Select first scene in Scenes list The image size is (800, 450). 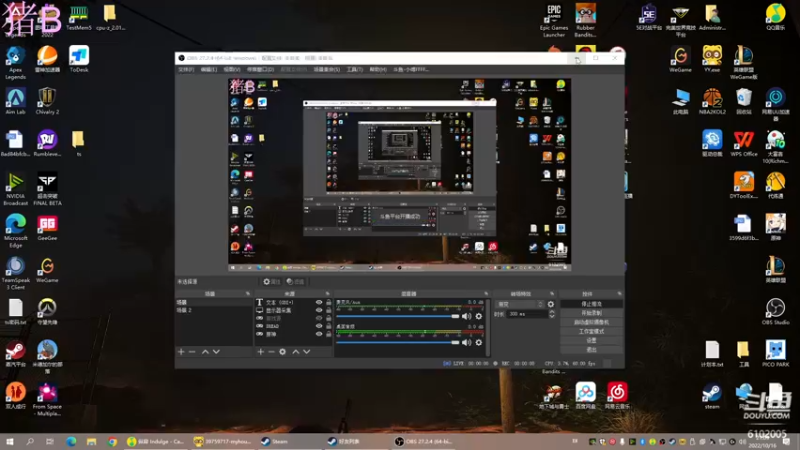point(214,303)
